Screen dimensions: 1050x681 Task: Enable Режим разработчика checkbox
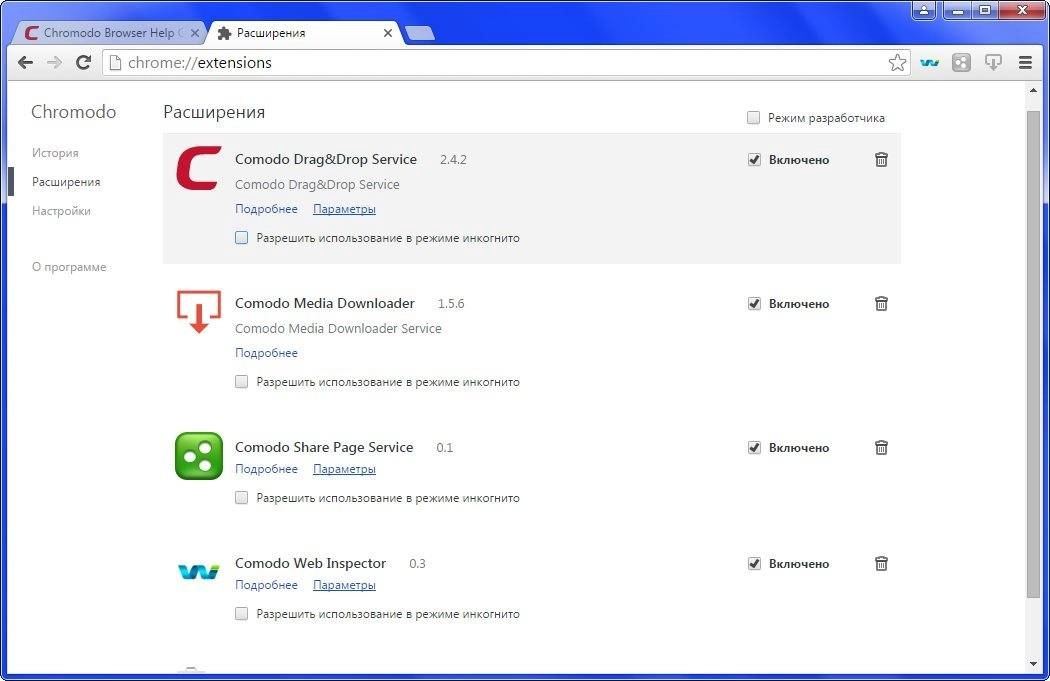coord(753,118)
